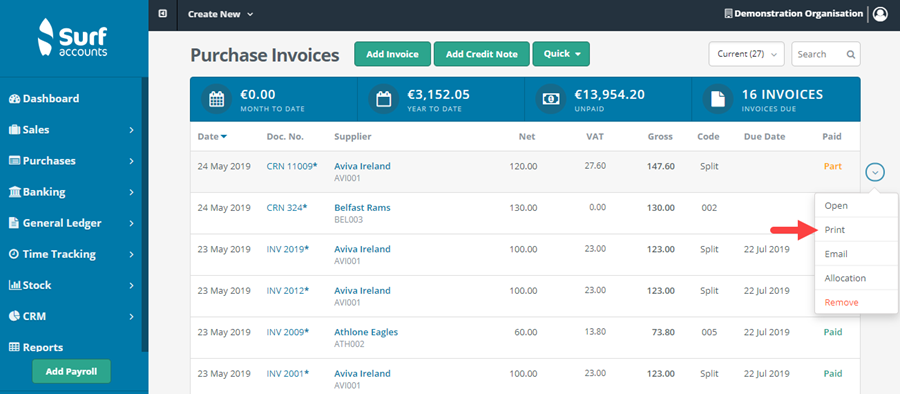Click the Add Invoice button
Viewport: 900px width, 394px height.
[x=393, y=54]
